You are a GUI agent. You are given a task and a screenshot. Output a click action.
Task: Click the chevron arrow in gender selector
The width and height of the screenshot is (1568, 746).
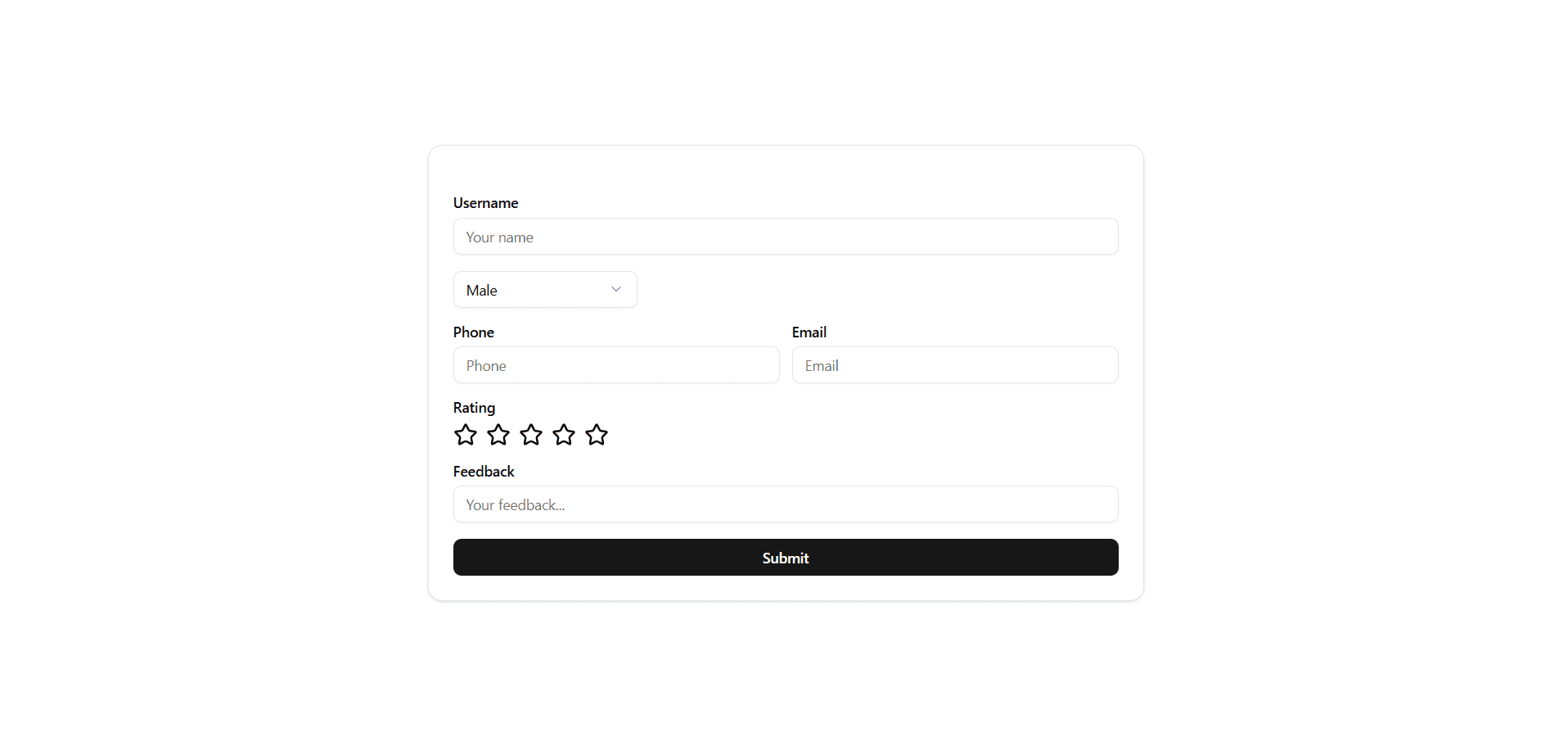pos(616,290)
